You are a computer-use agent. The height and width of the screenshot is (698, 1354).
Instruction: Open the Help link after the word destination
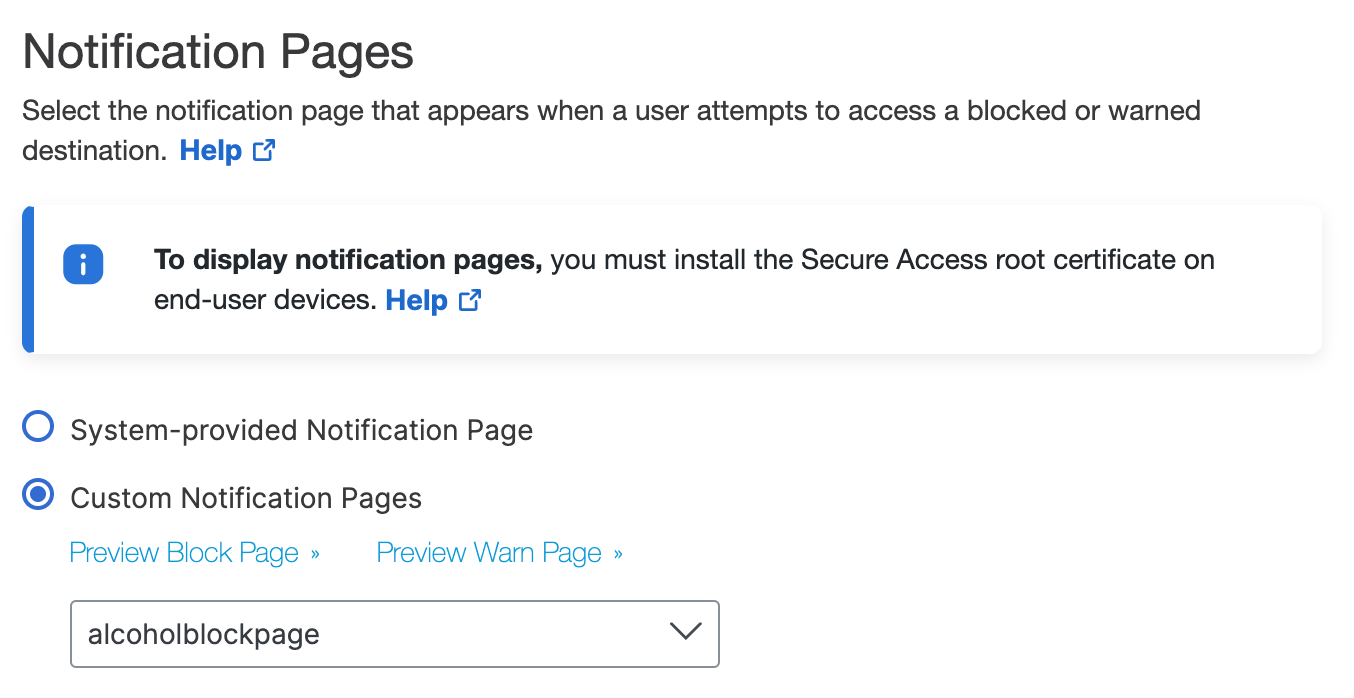[211, 151]
